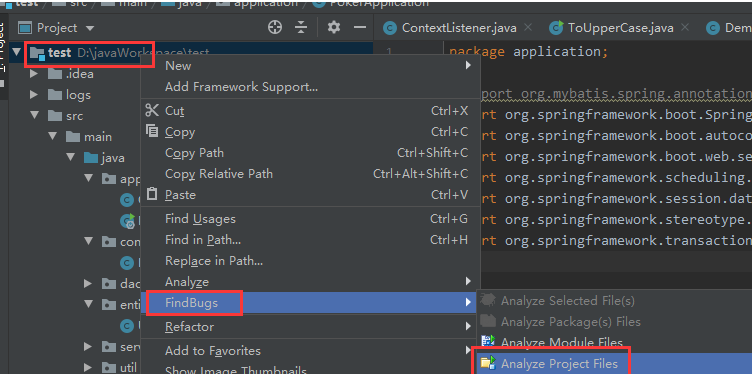
Task: Select Analyze Selected File(s)
Action: coord(614,301)
